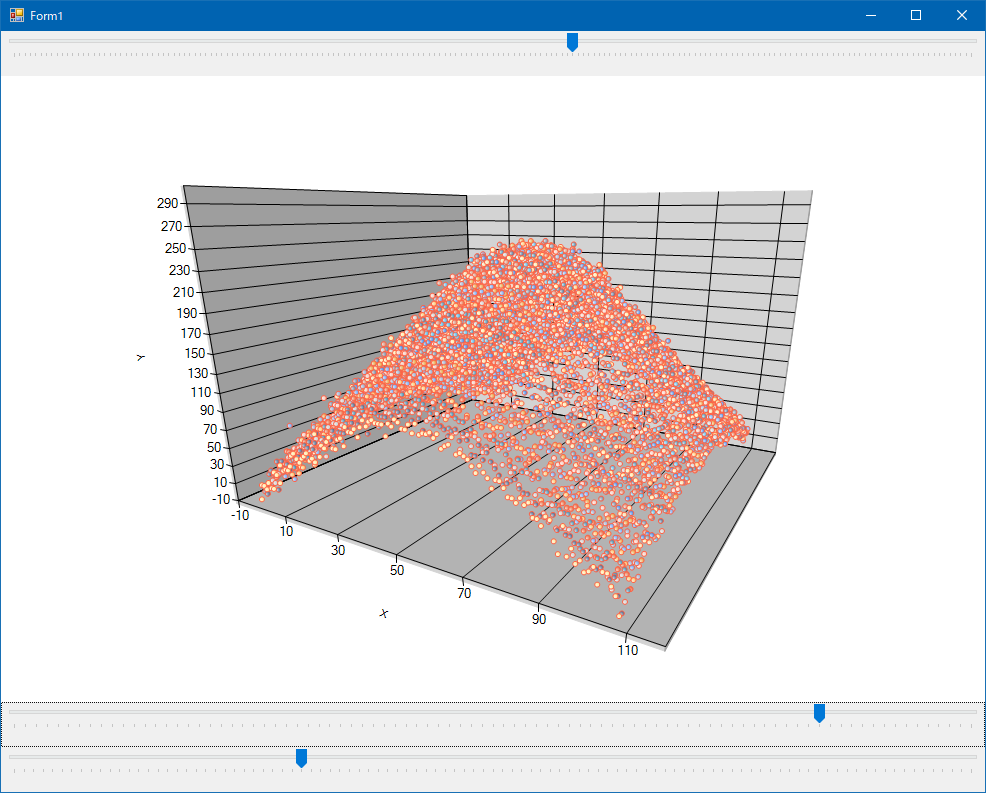Click the Form1 application icon in title bar
Screen dimensions: 986x793
(17, 15)
